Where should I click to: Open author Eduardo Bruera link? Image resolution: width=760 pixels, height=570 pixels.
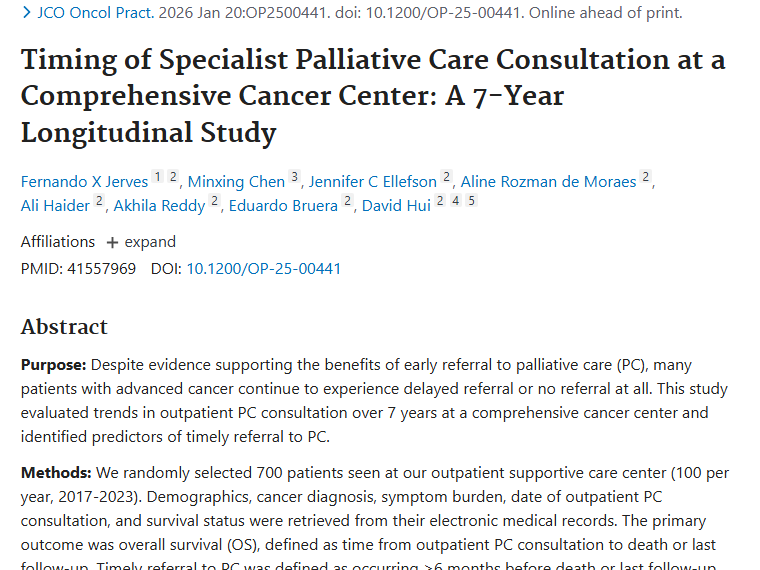pyautogui.click(x=283, y=206)
